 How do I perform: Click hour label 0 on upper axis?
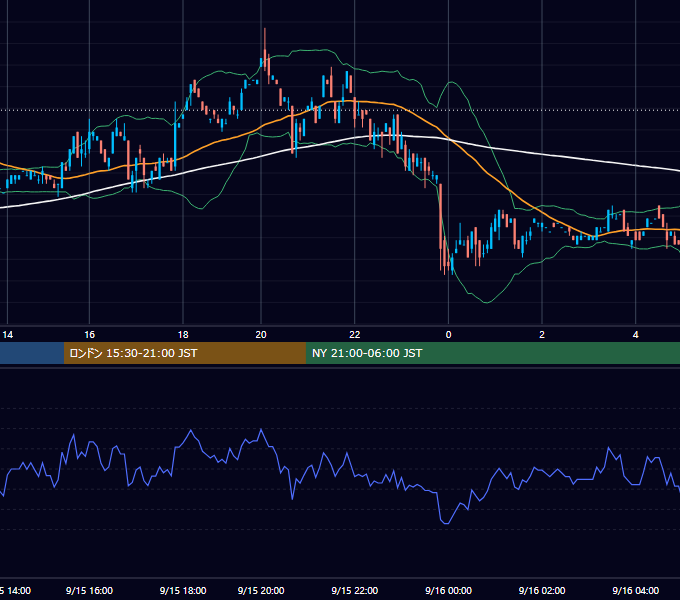point(448,335)
